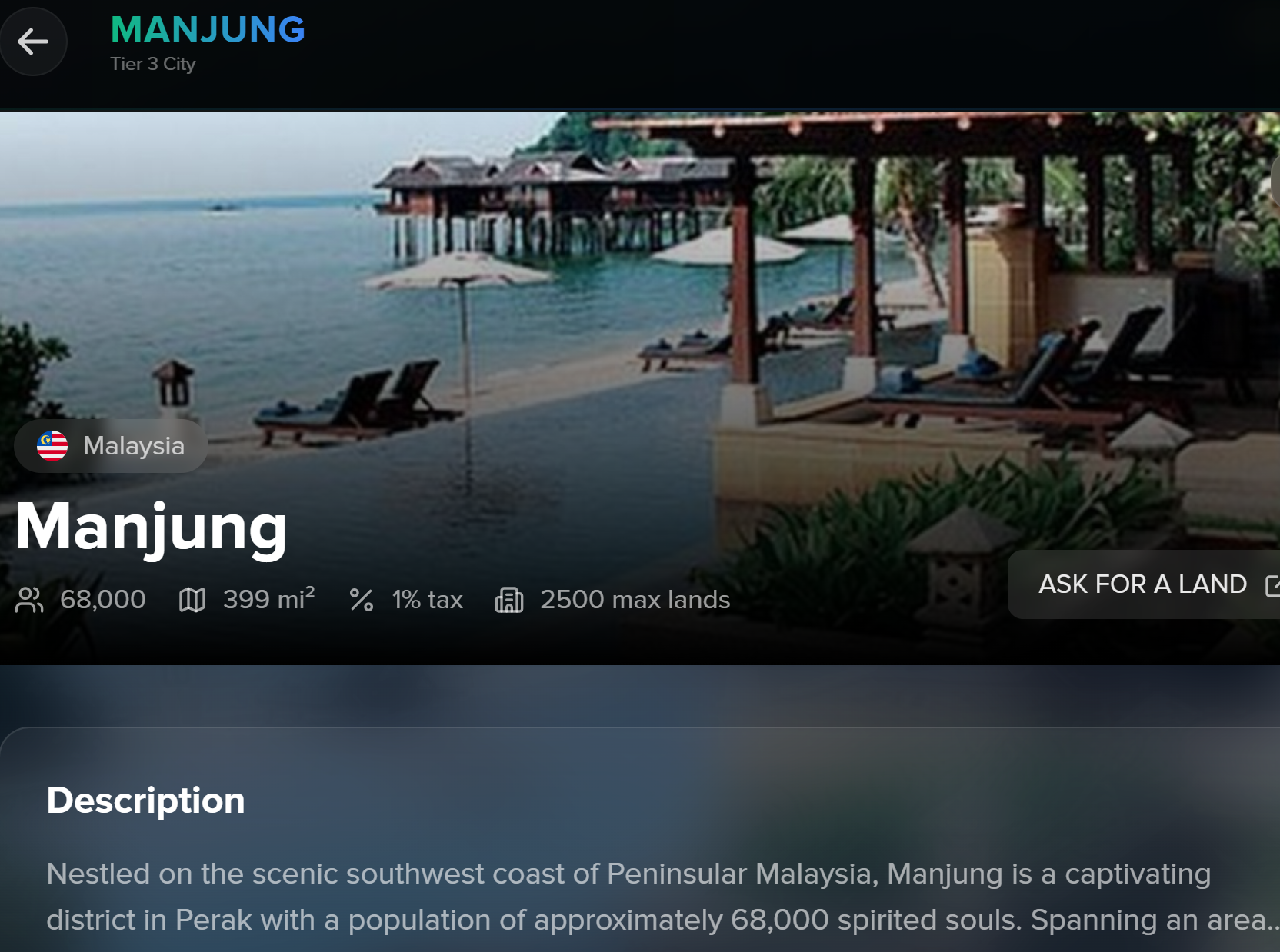Click the building max lands icon

point(508,600)
